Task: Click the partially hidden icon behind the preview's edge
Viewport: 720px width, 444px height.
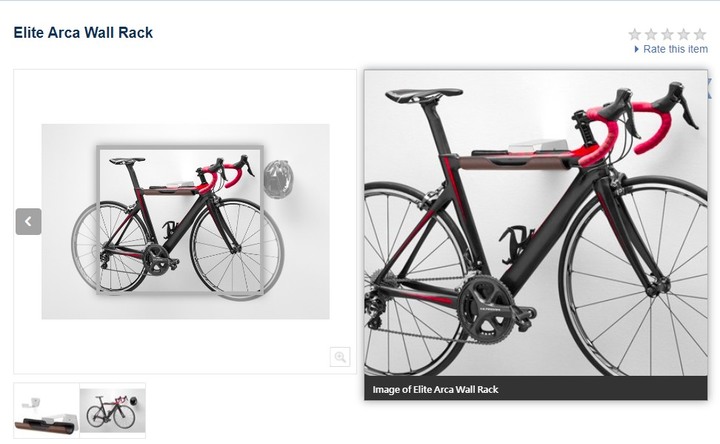Action: click(x=710, y=88)
